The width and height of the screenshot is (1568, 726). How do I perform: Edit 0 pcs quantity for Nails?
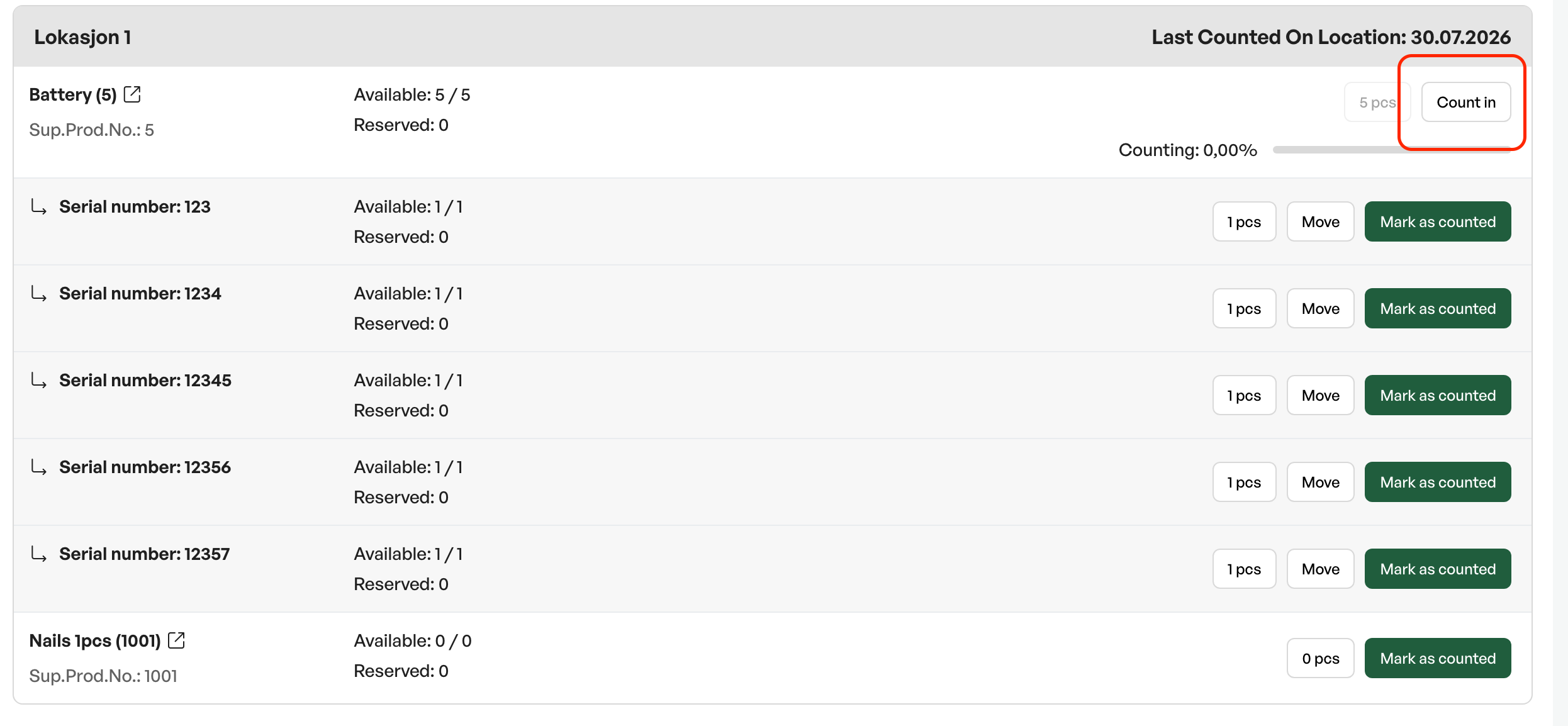pyautogui.click(x=1320, y=658)
